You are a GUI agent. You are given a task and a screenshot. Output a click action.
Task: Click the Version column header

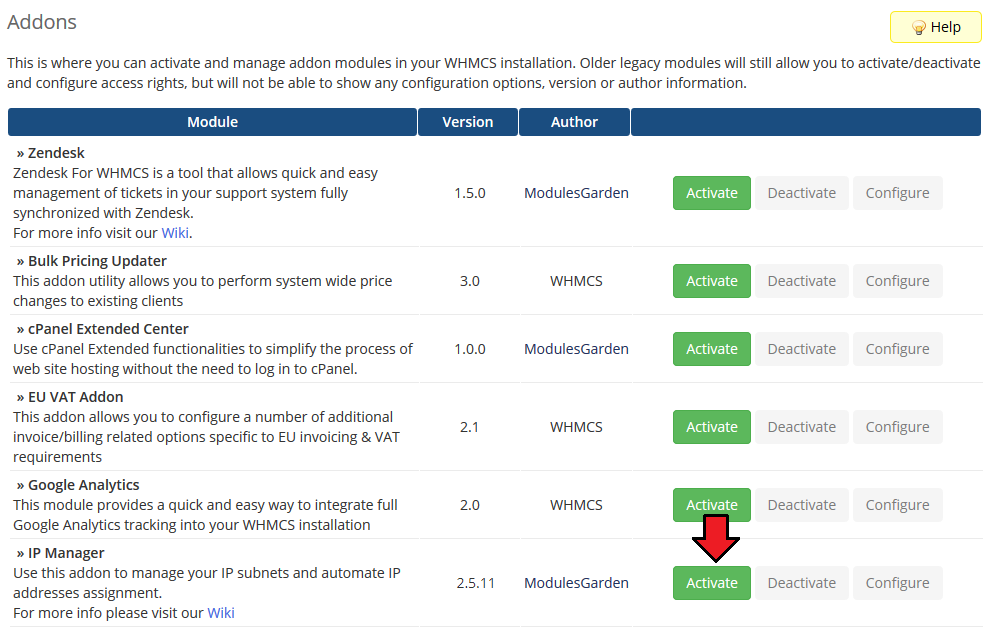coord(468,122)
